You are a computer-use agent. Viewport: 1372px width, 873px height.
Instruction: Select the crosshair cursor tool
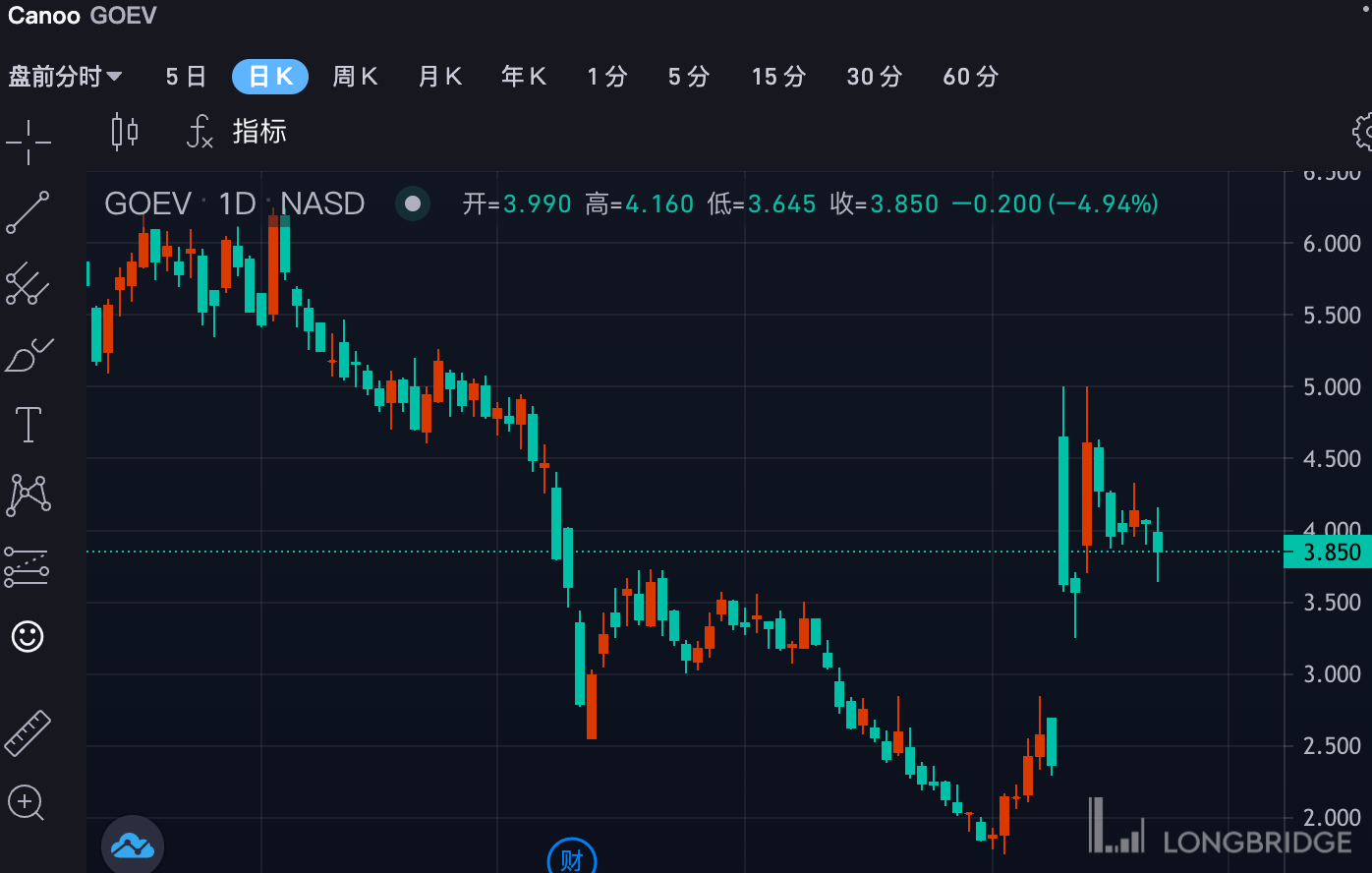29,143
